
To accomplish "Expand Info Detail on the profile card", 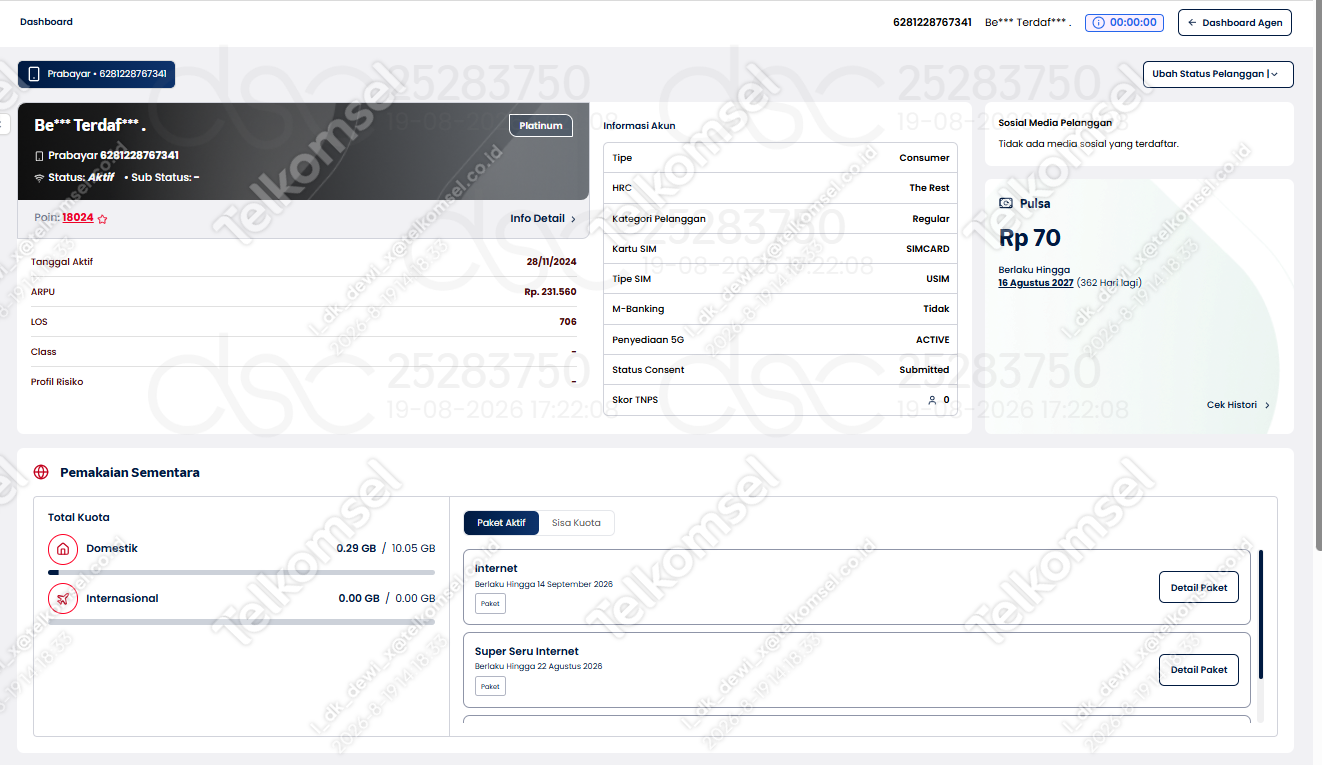I will 543,219.
